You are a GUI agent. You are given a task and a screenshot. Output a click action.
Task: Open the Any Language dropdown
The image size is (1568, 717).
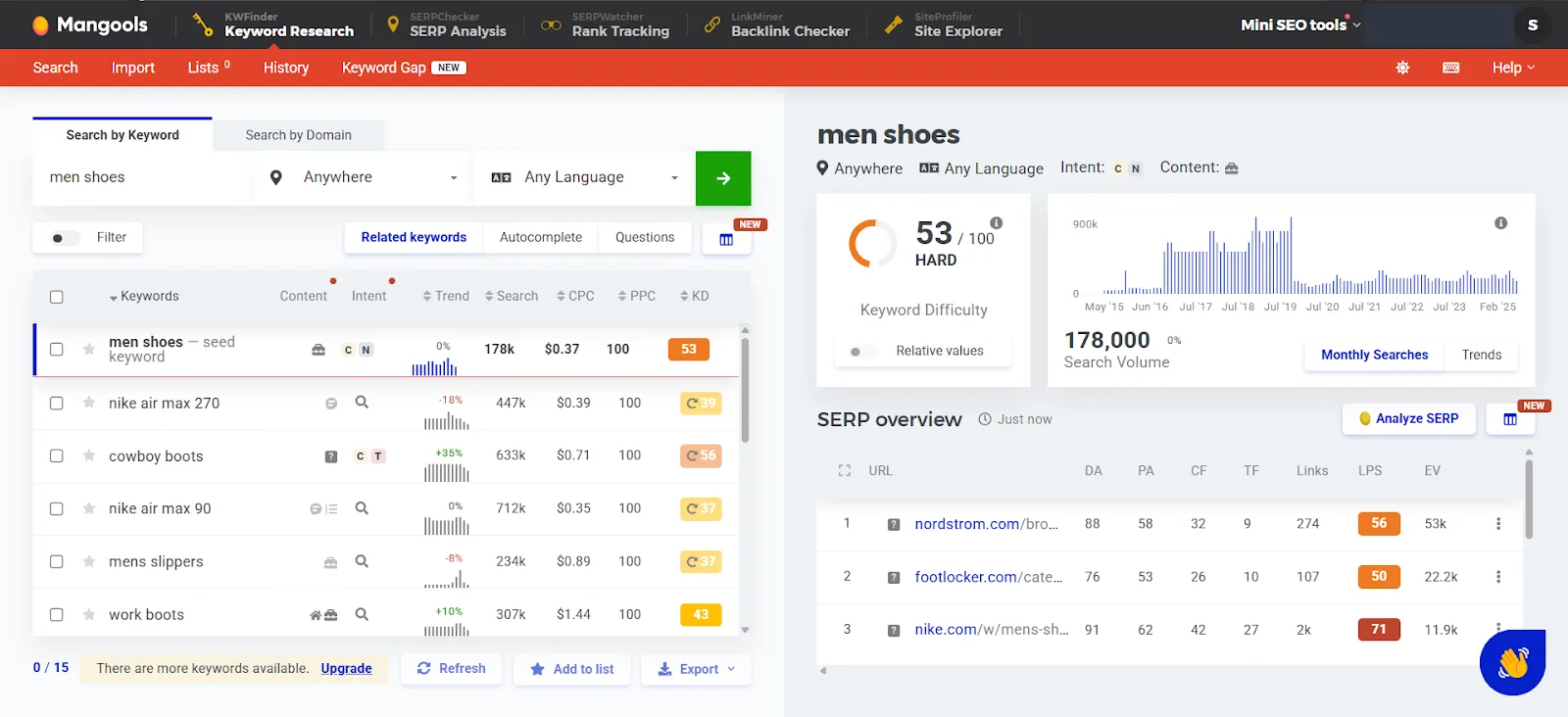tap(585, 178)
